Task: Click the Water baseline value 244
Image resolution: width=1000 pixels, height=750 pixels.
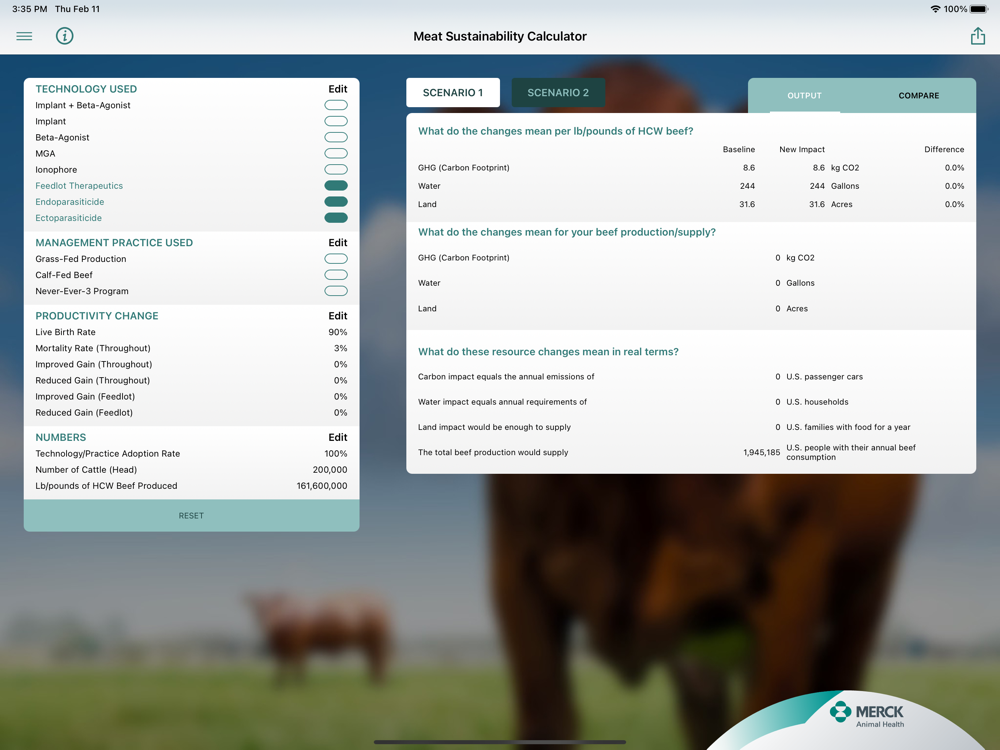Action: [x=747, y=186]
